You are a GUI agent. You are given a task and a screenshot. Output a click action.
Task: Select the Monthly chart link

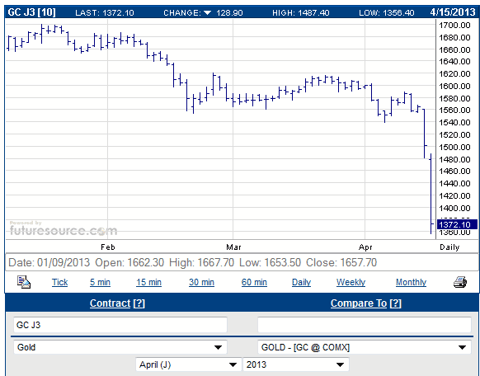pyautogui.click(x=411, y=282)
